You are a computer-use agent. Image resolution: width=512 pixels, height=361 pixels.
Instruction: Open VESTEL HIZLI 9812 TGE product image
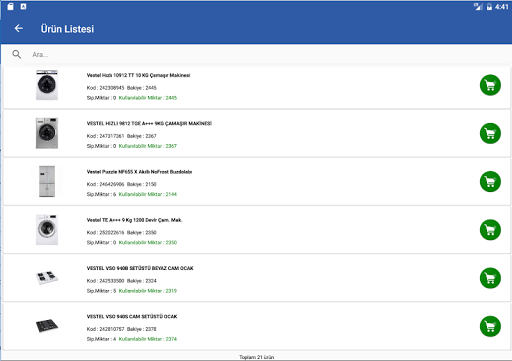click(x=47, y=133)
